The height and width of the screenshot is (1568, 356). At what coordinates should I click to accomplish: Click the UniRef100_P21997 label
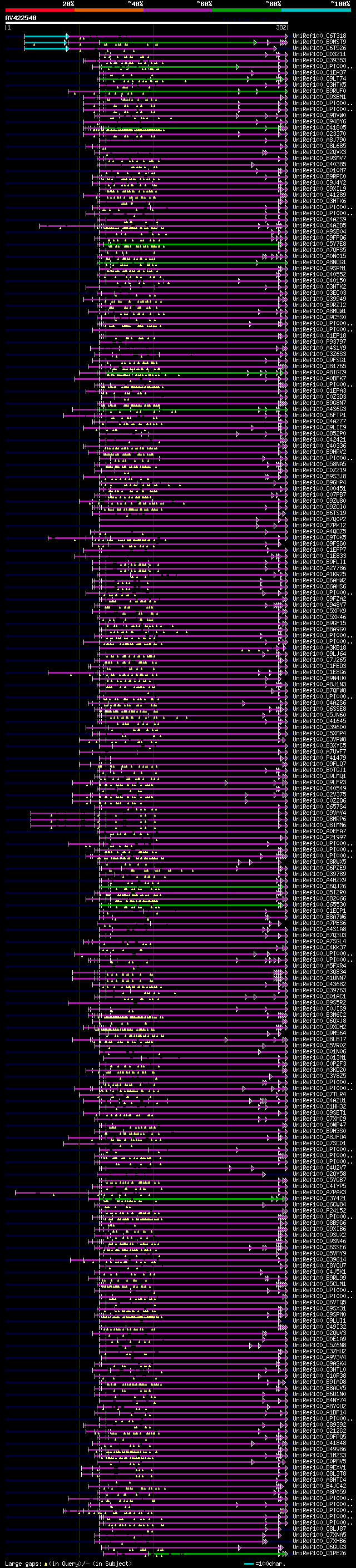point(319,838)
